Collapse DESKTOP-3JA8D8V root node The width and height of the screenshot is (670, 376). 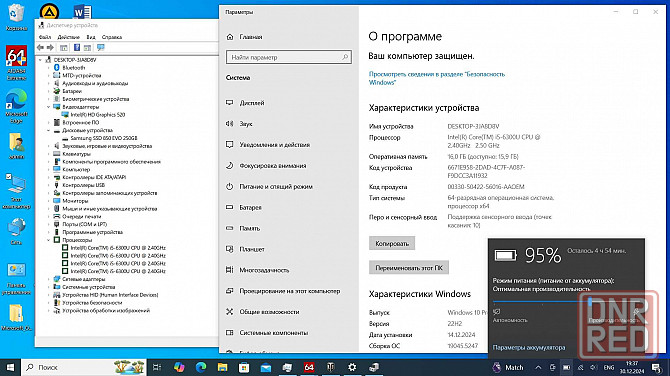[x=41, y=60]
